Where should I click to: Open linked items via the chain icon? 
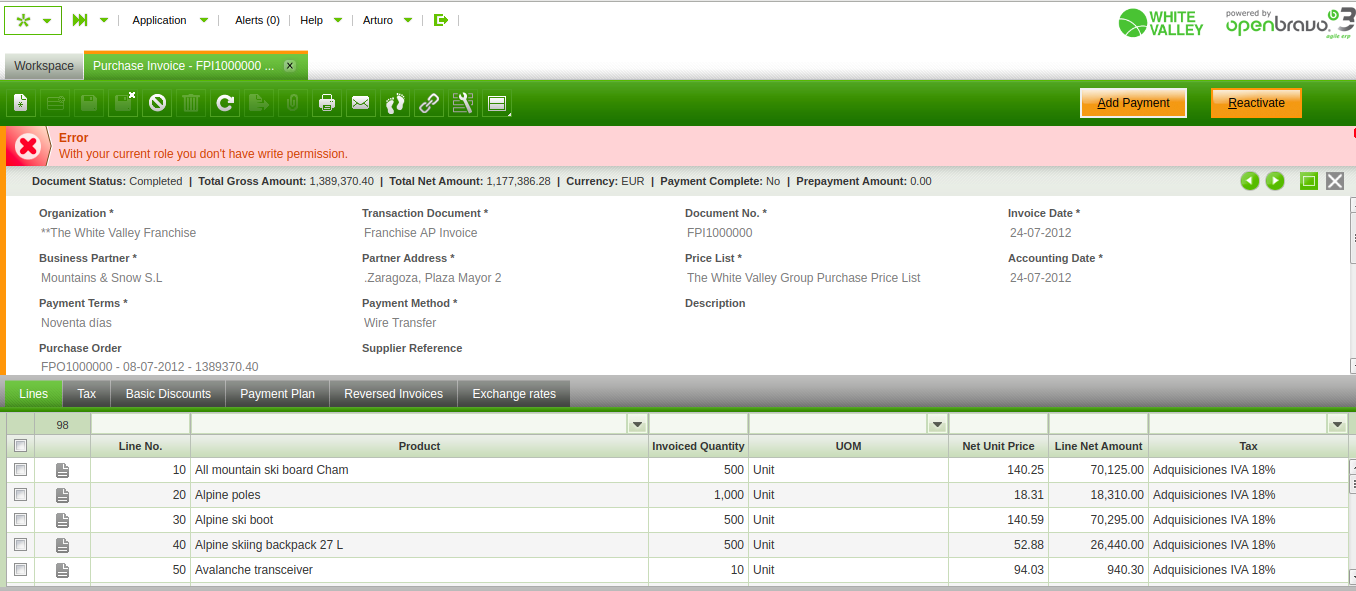click(x=429, y=103)
